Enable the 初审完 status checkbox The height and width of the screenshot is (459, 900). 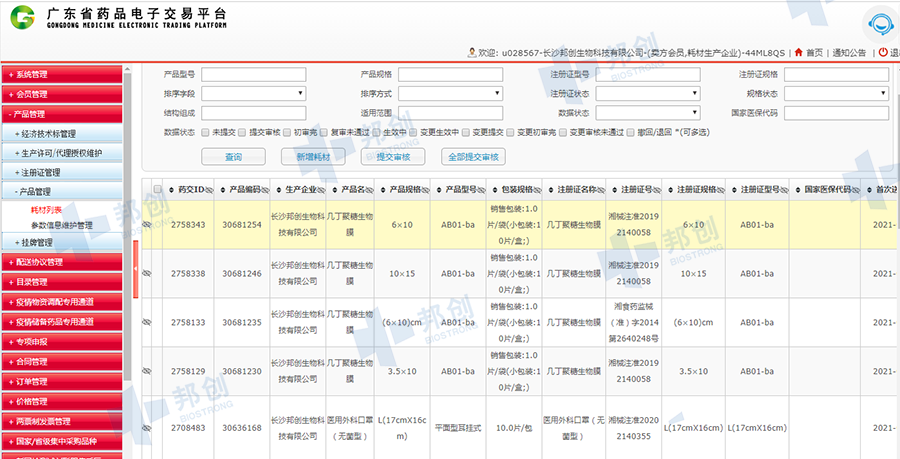(287, 132)
